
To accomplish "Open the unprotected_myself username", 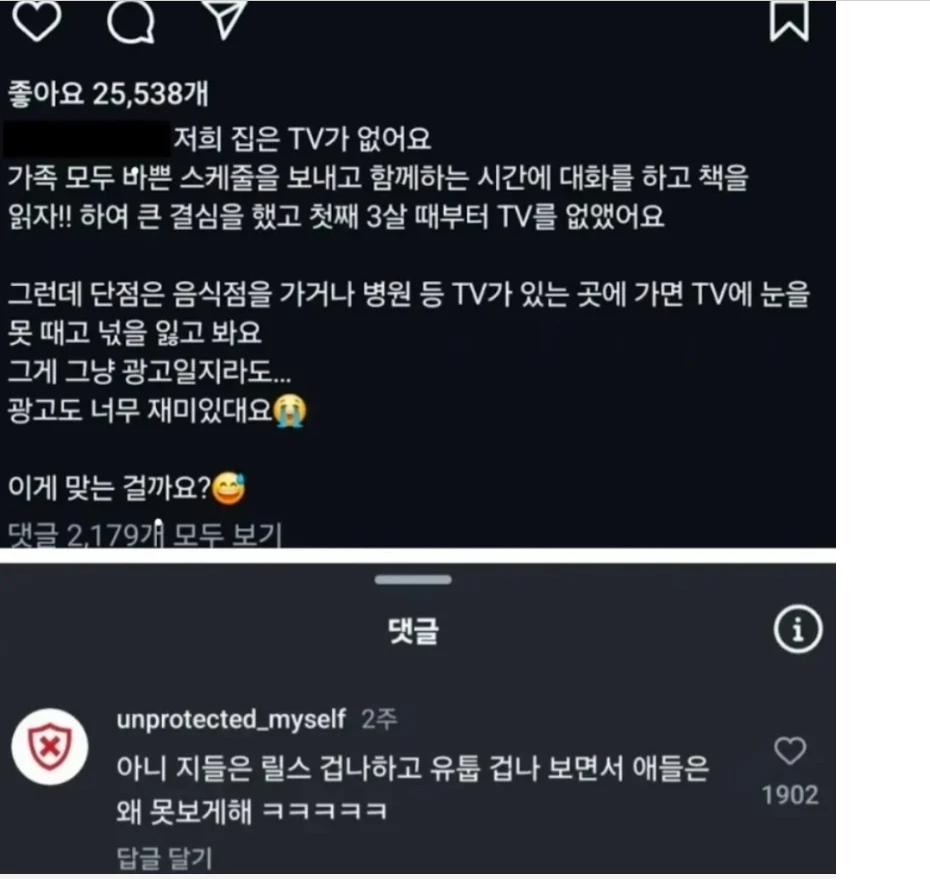I will click(x=231, y=719).
